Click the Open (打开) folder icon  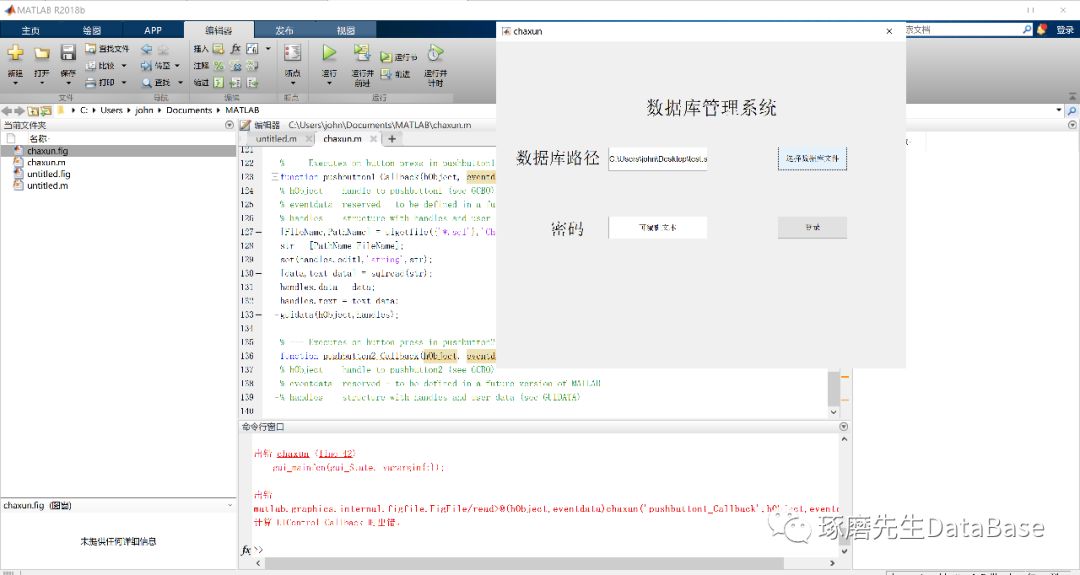42,54
